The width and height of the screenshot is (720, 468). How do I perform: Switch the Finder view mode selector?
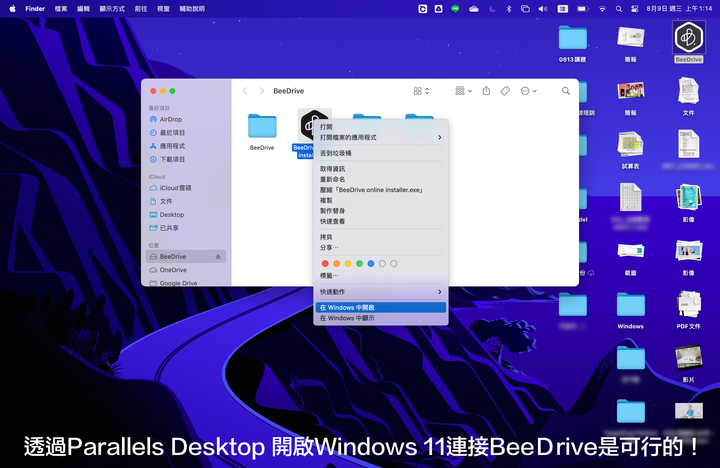coord(421,91)
